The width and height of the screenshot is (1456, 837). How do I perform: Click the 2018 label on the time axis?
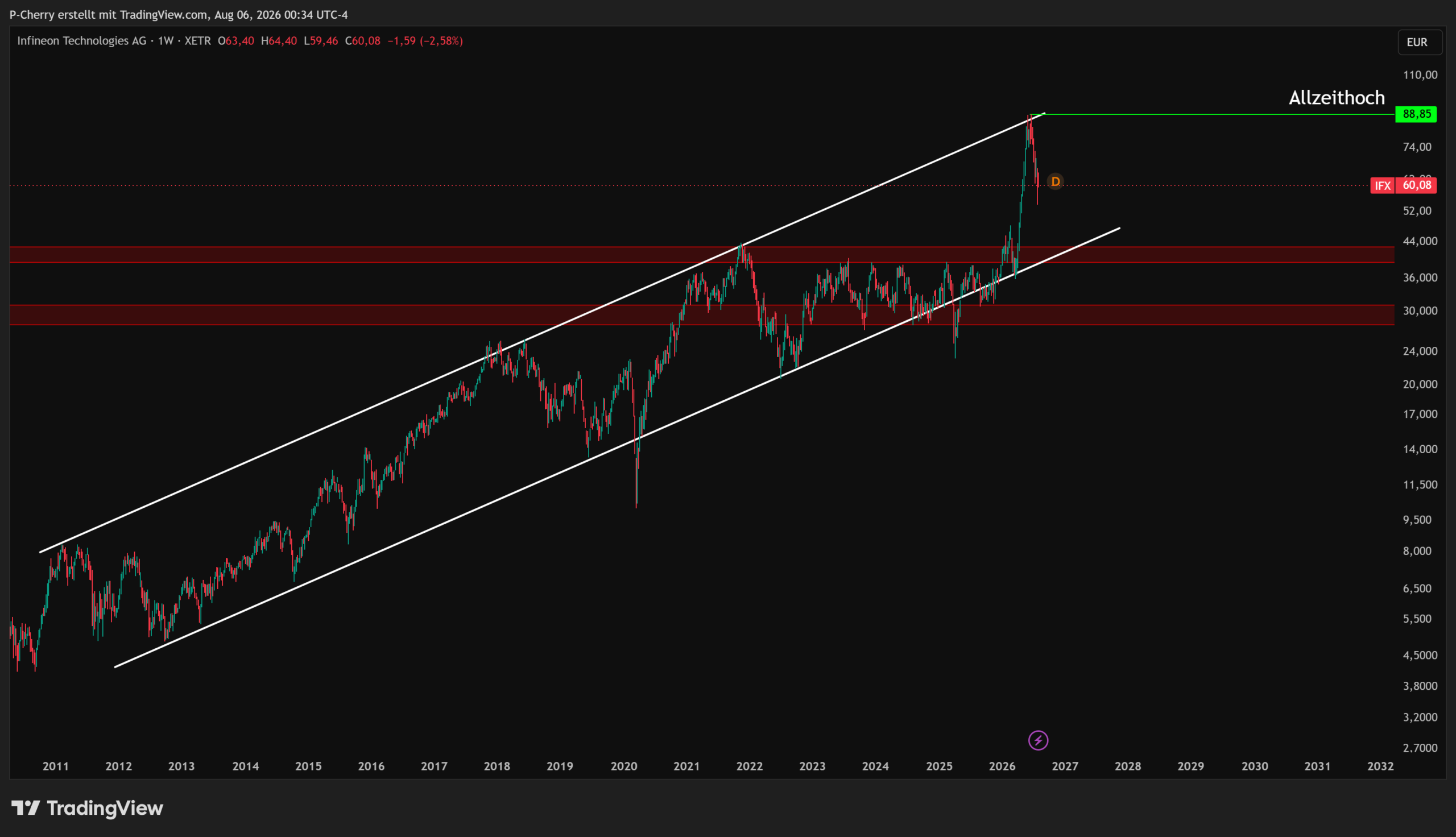[x=497, y=766]
